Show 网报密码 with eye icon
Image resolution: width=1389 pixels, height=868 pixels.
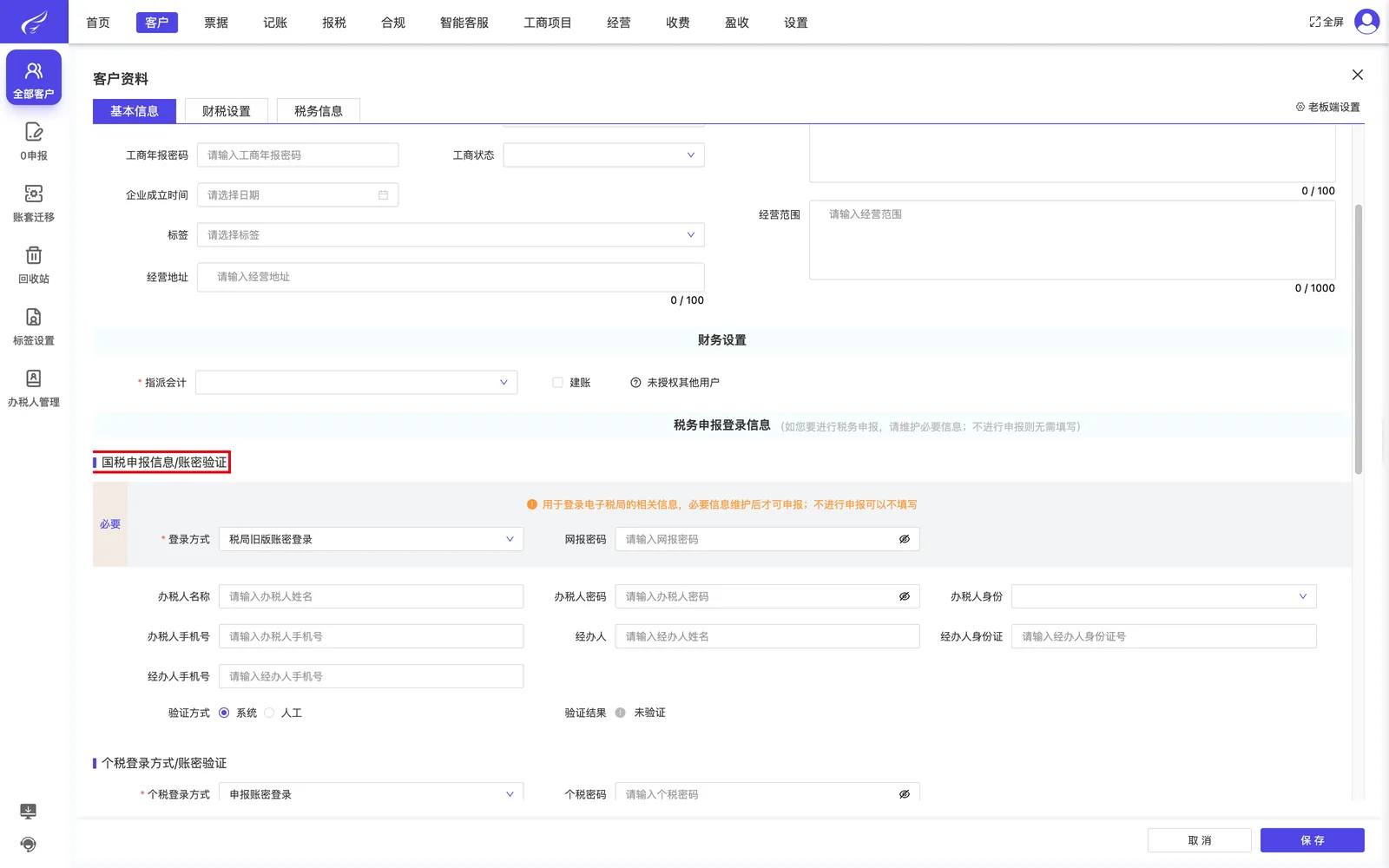coord(904,539)
